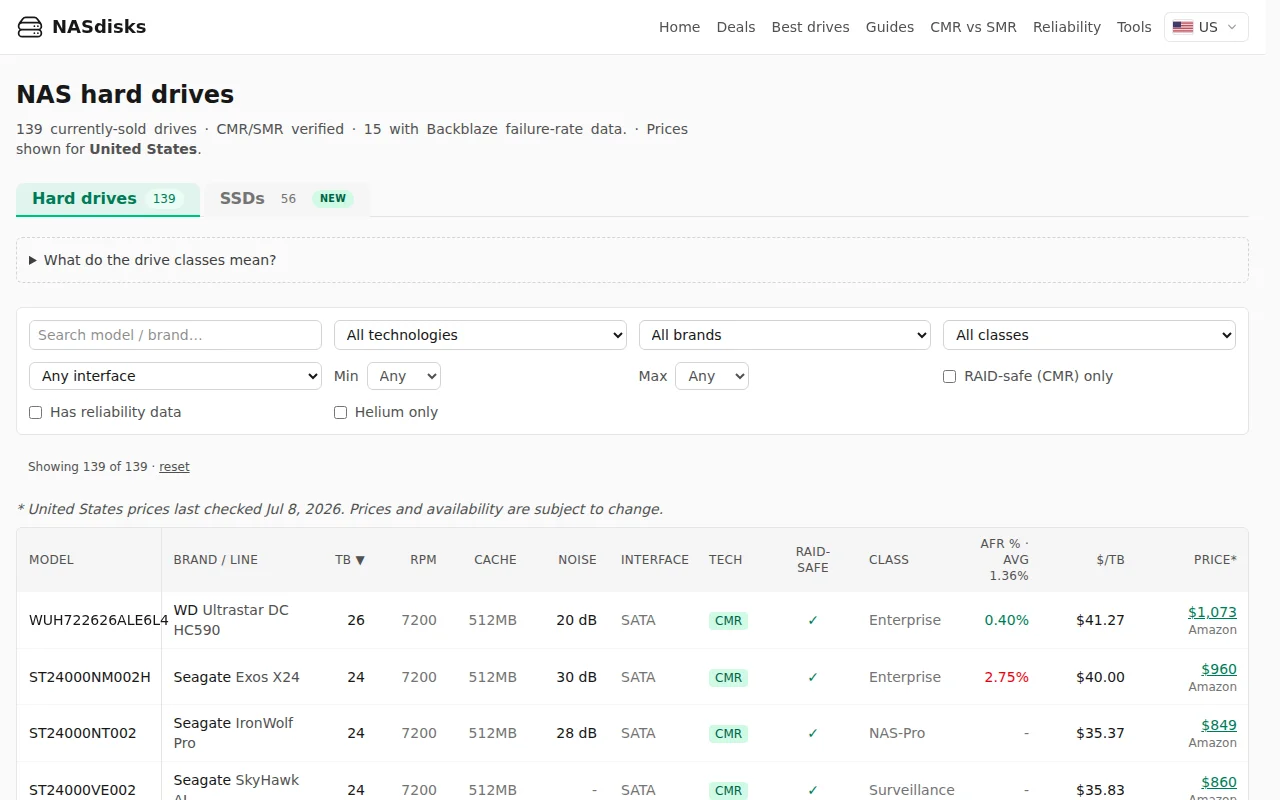The image size is (1280, 800).
Task: Click the RAID-safe checkmark for Seagate Exos X24
Action: tap(813, 677)
